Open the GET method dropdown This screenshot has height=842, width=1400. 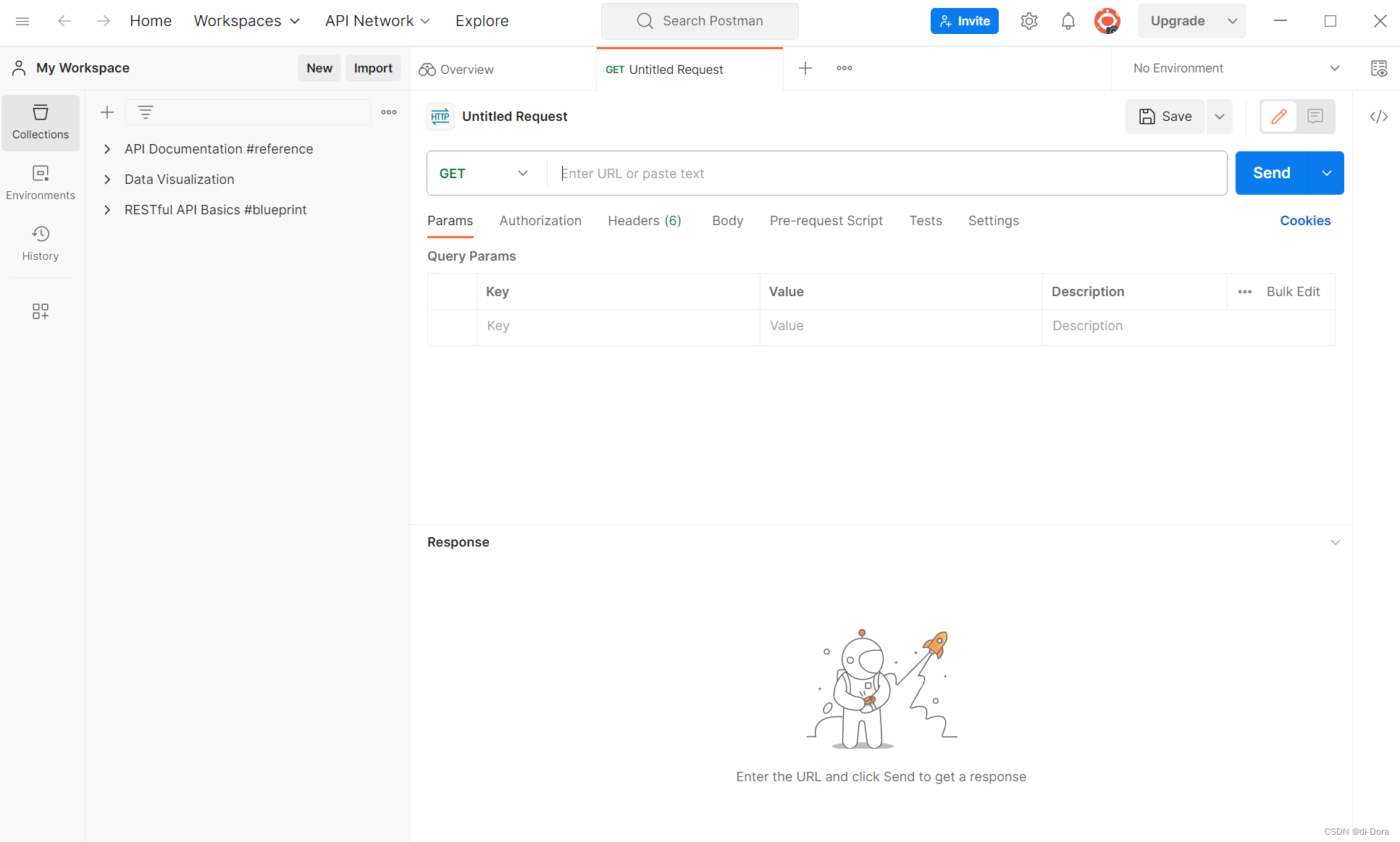click(x=484, y=173)
